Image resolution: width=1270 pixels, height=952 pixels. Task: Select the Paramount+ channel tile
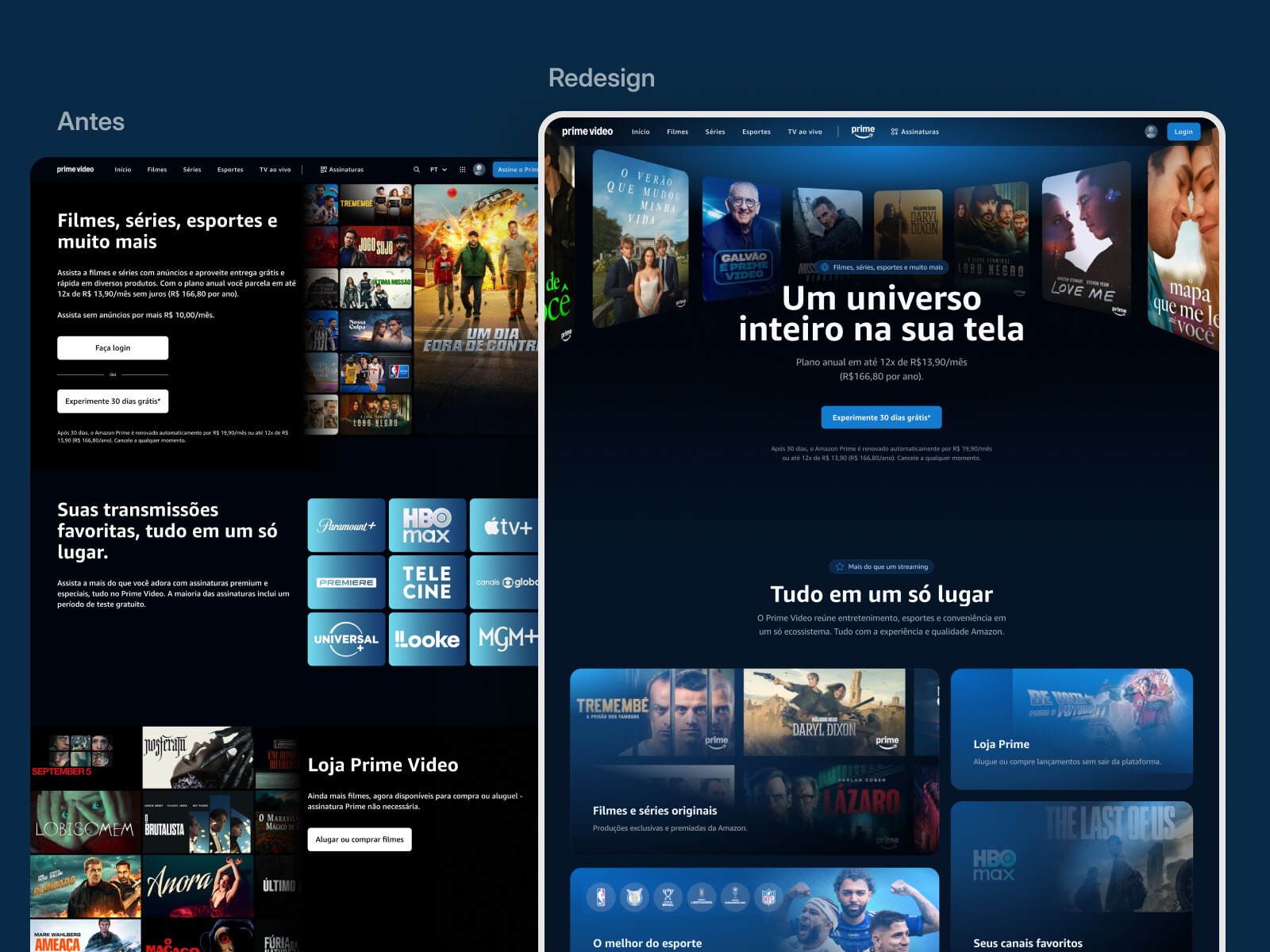tap(347, 525)
